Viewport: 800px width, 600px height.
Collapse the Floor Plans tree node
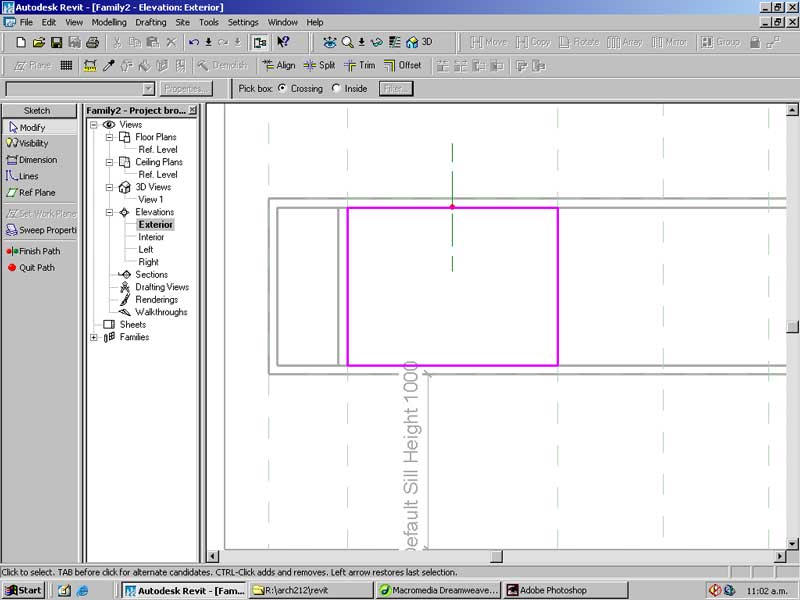click(x=109, y=137)
